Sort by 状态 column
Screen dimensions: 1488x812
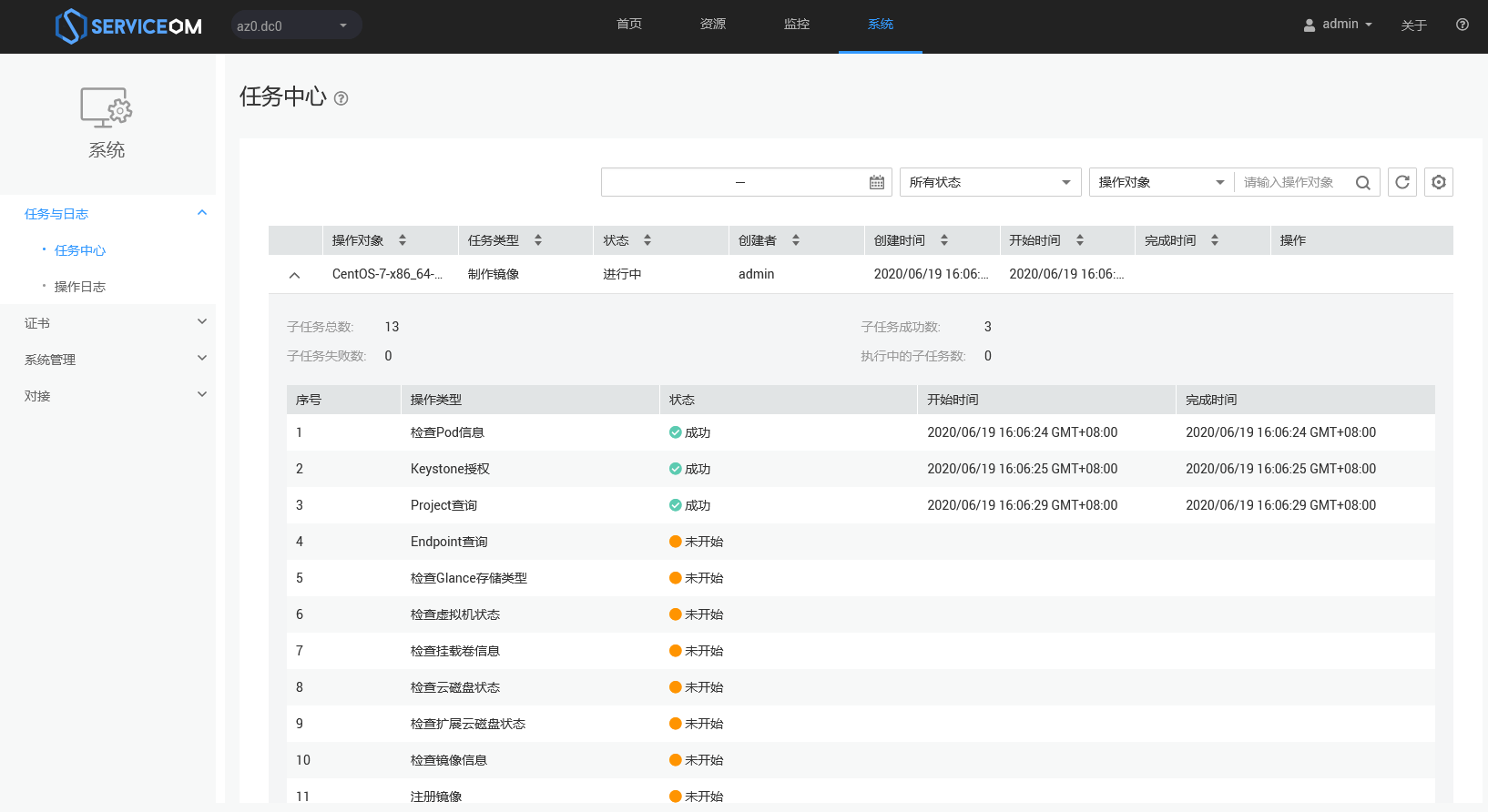(x=647, y=240)
